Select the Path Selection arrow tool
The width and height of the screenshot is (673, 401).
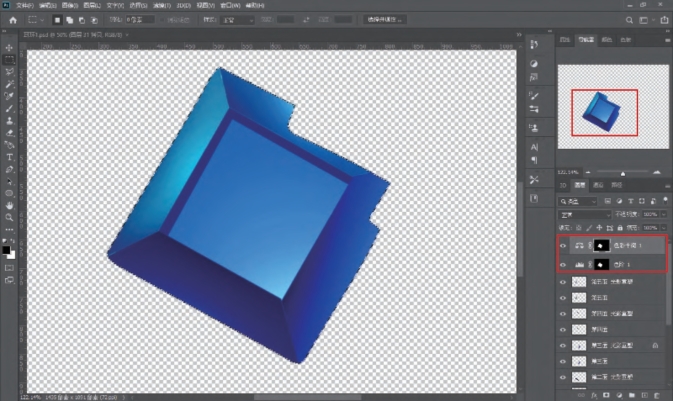coord(9,182)
